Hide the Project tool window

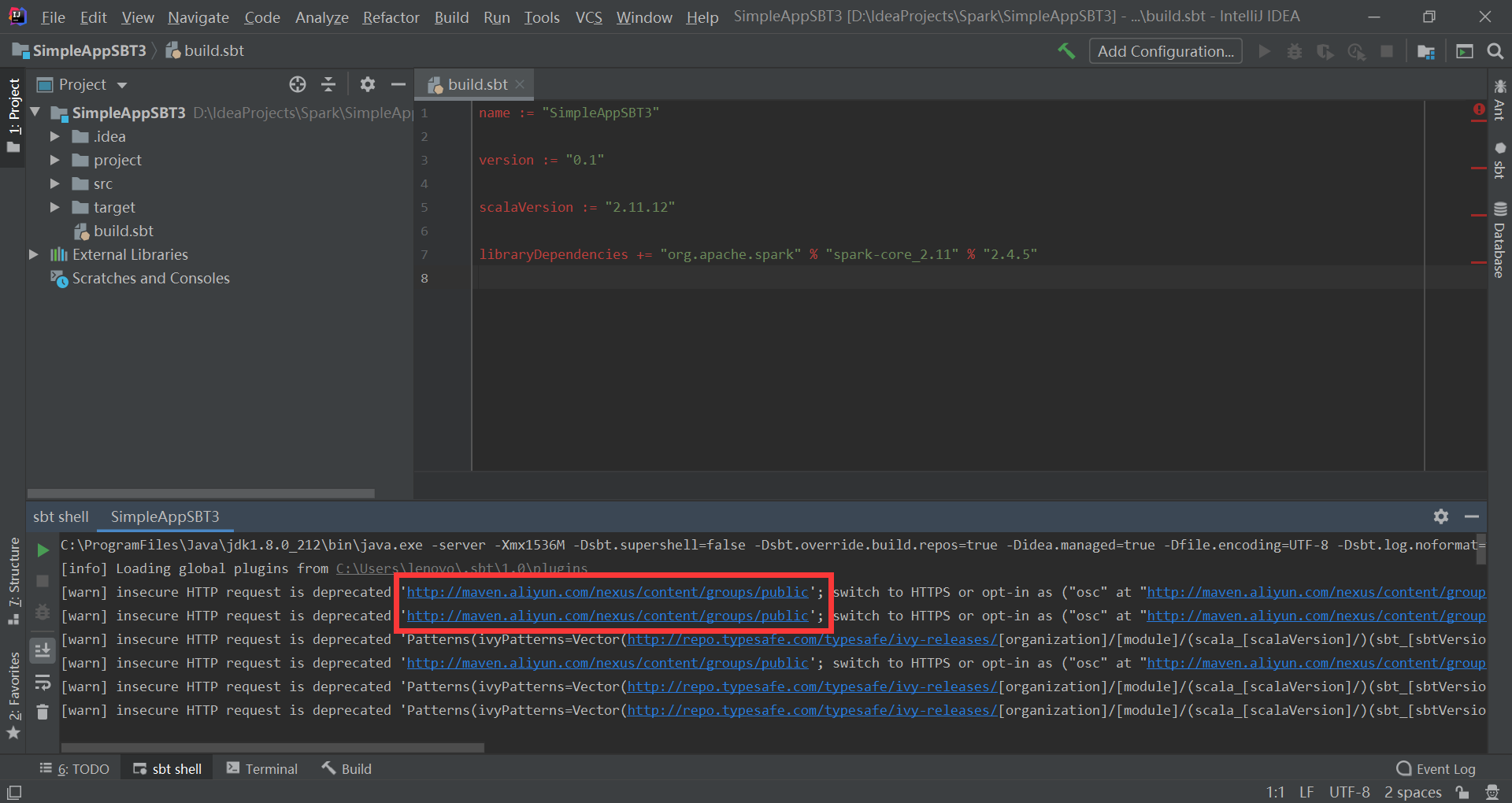point(398,84)
